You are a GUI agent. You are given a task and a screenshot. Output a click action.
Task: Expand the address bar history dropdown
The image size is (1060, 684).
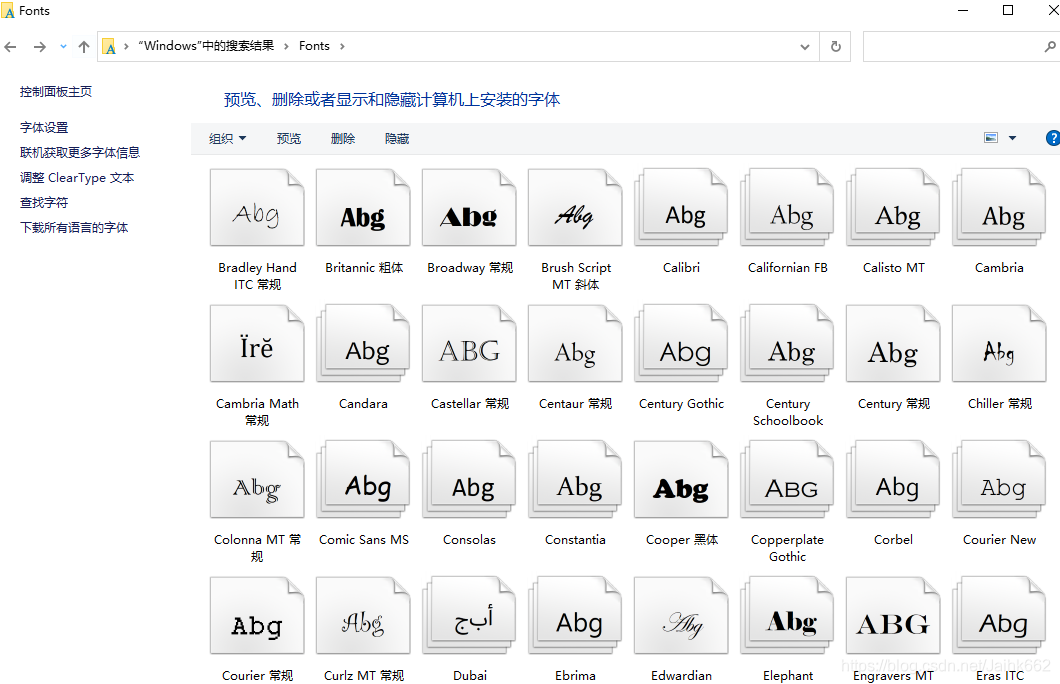[804, 47]
